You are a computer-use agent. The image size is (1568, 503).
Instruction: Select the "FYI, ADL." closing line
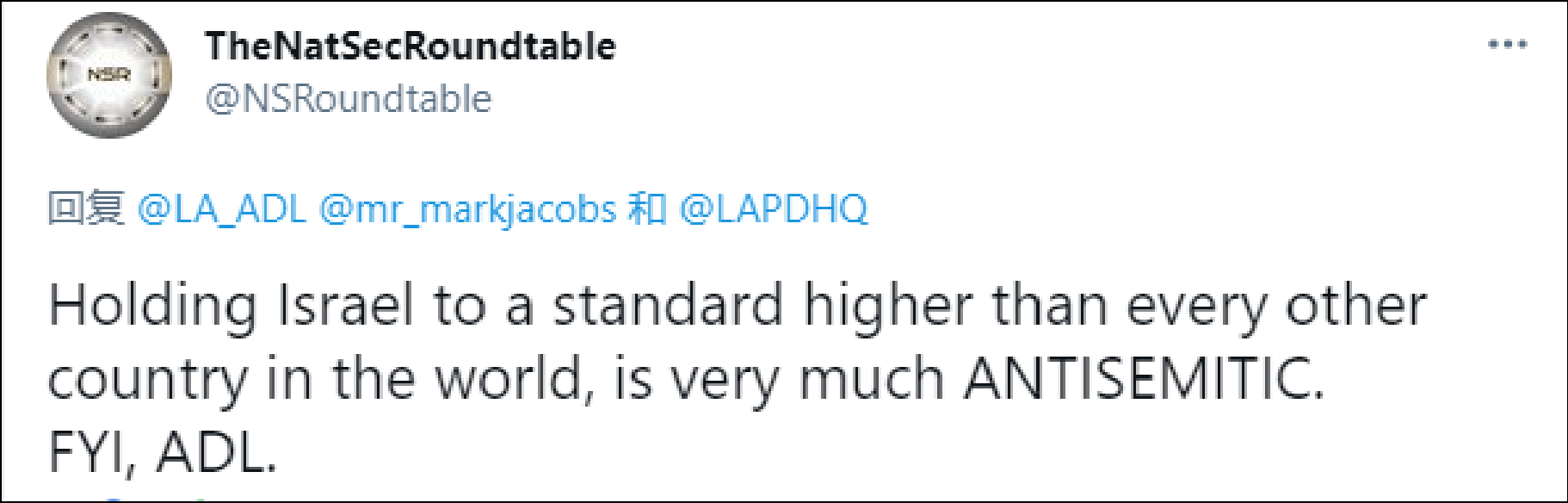click(x=163, y=452)
